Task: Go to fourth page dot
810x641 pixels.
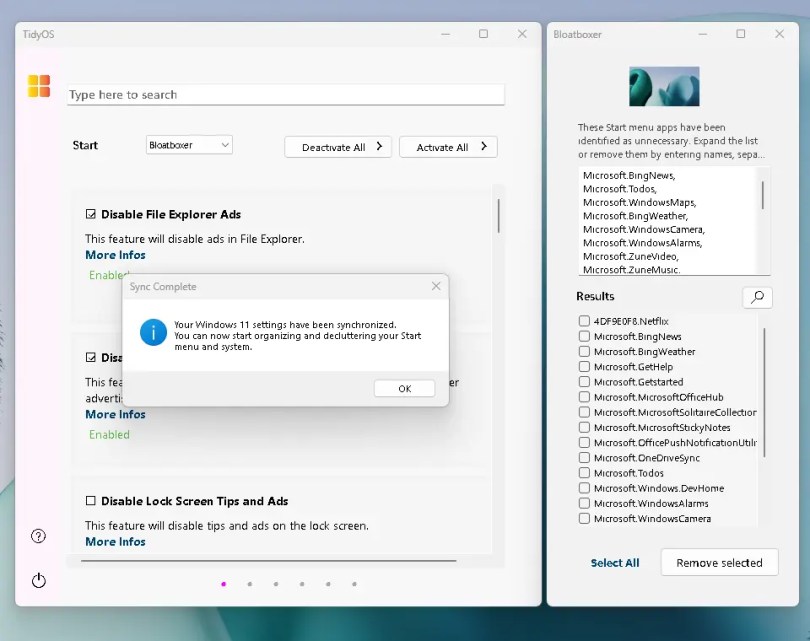Action: 302,584
